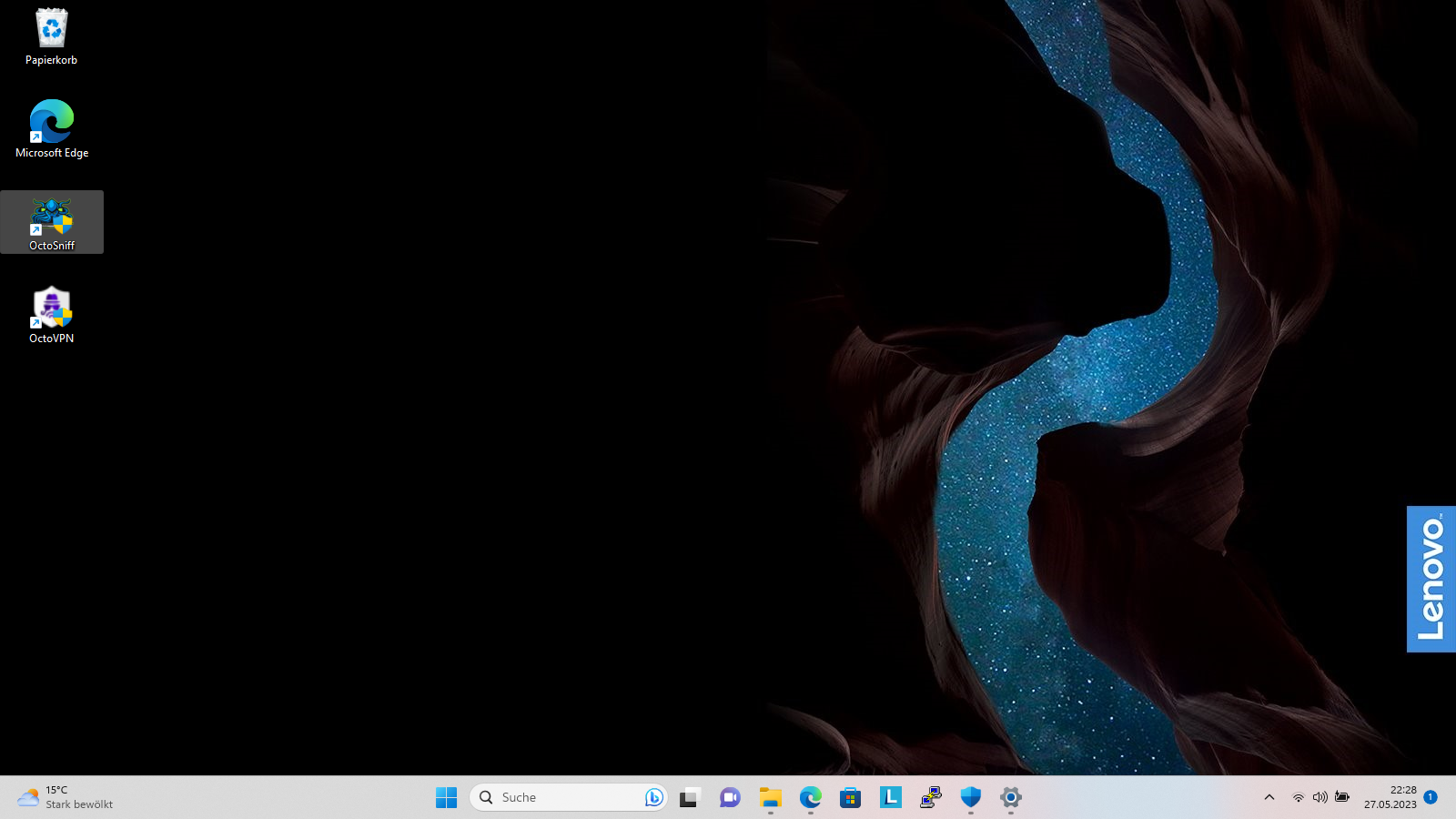Viewport: 1456px width, 819px height.
Task: Select the Microsoft Edge desktop shortcut
Action: coord(52,129)
